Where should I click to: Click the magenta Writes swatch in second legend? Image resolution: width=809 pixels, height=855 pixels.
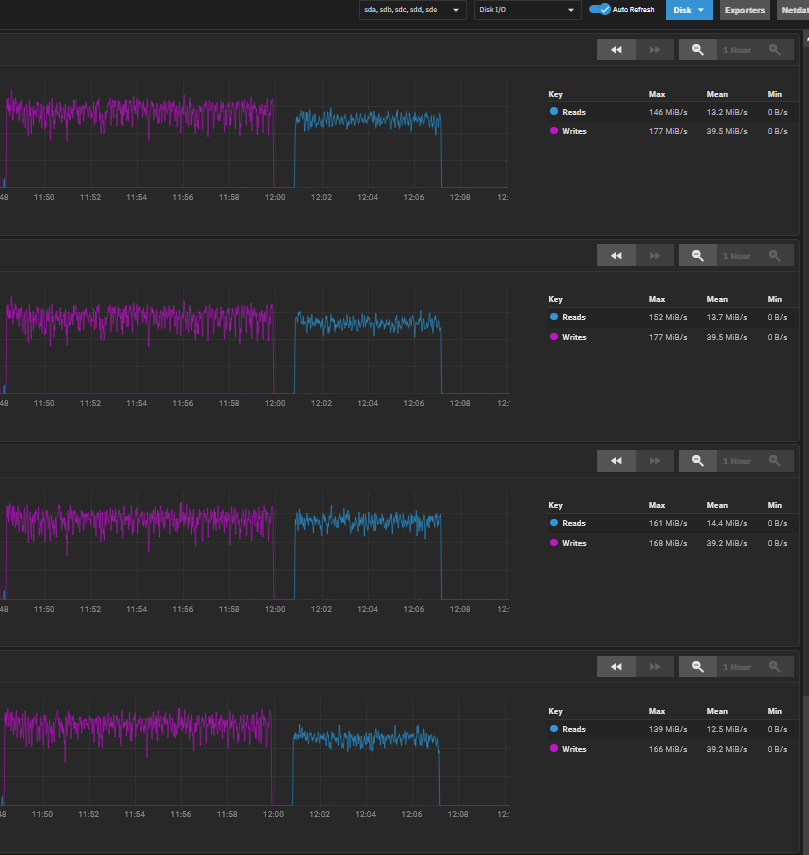(554, 337)
